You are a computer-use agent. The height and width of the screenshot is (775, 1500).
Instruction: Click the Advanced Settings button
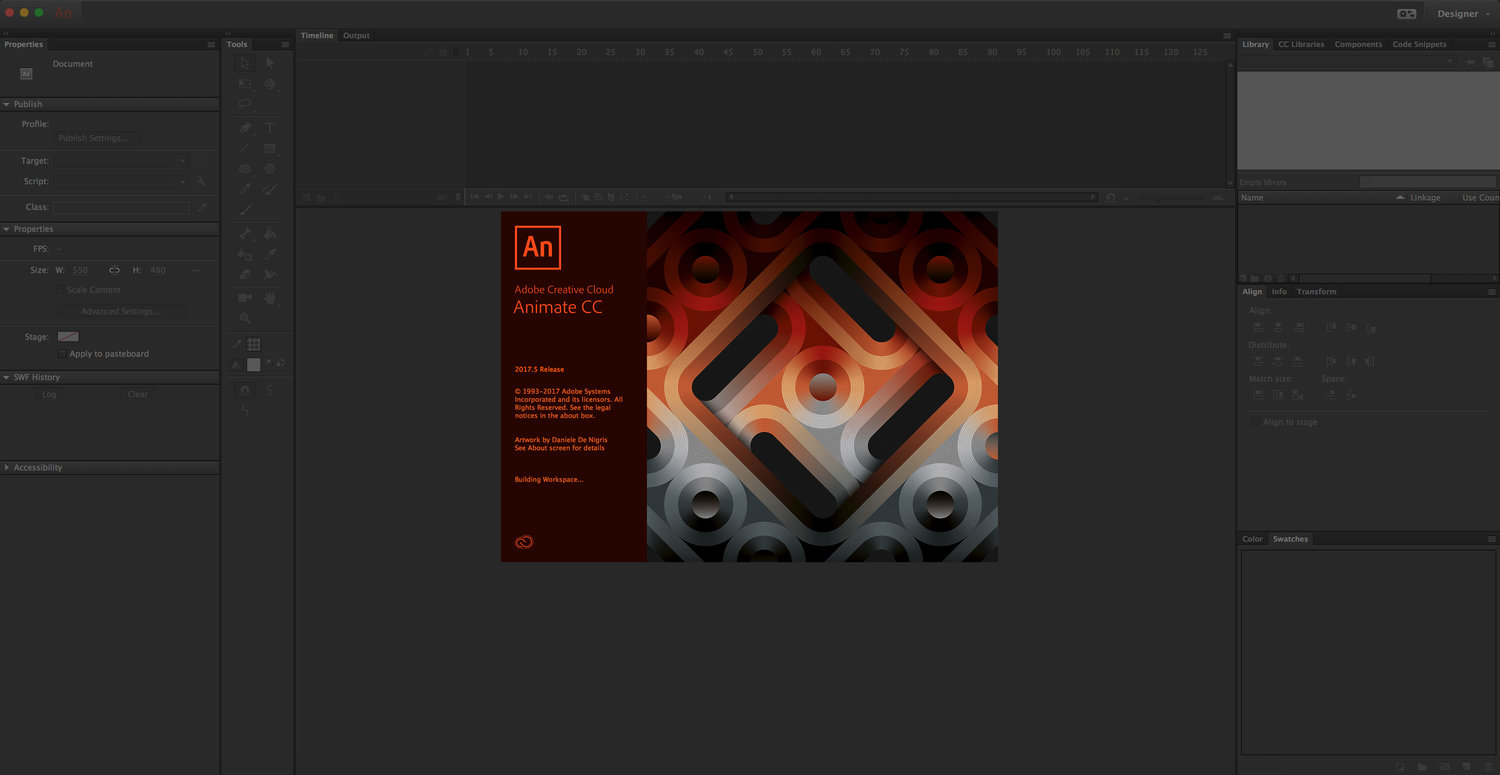pyautogui.click(x=120, y=311)
